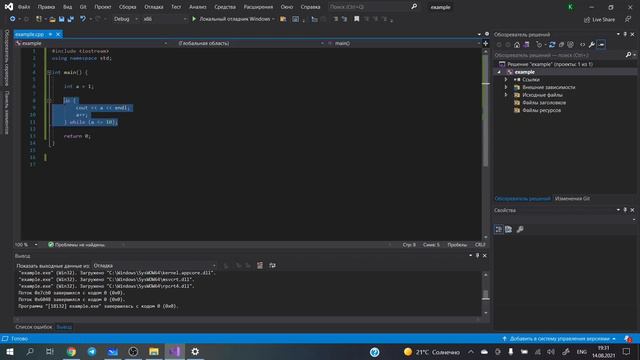Switch to Изменения Git tab
Image resolution: width=640 pixels, height=360 pixels.
[572, 198]
